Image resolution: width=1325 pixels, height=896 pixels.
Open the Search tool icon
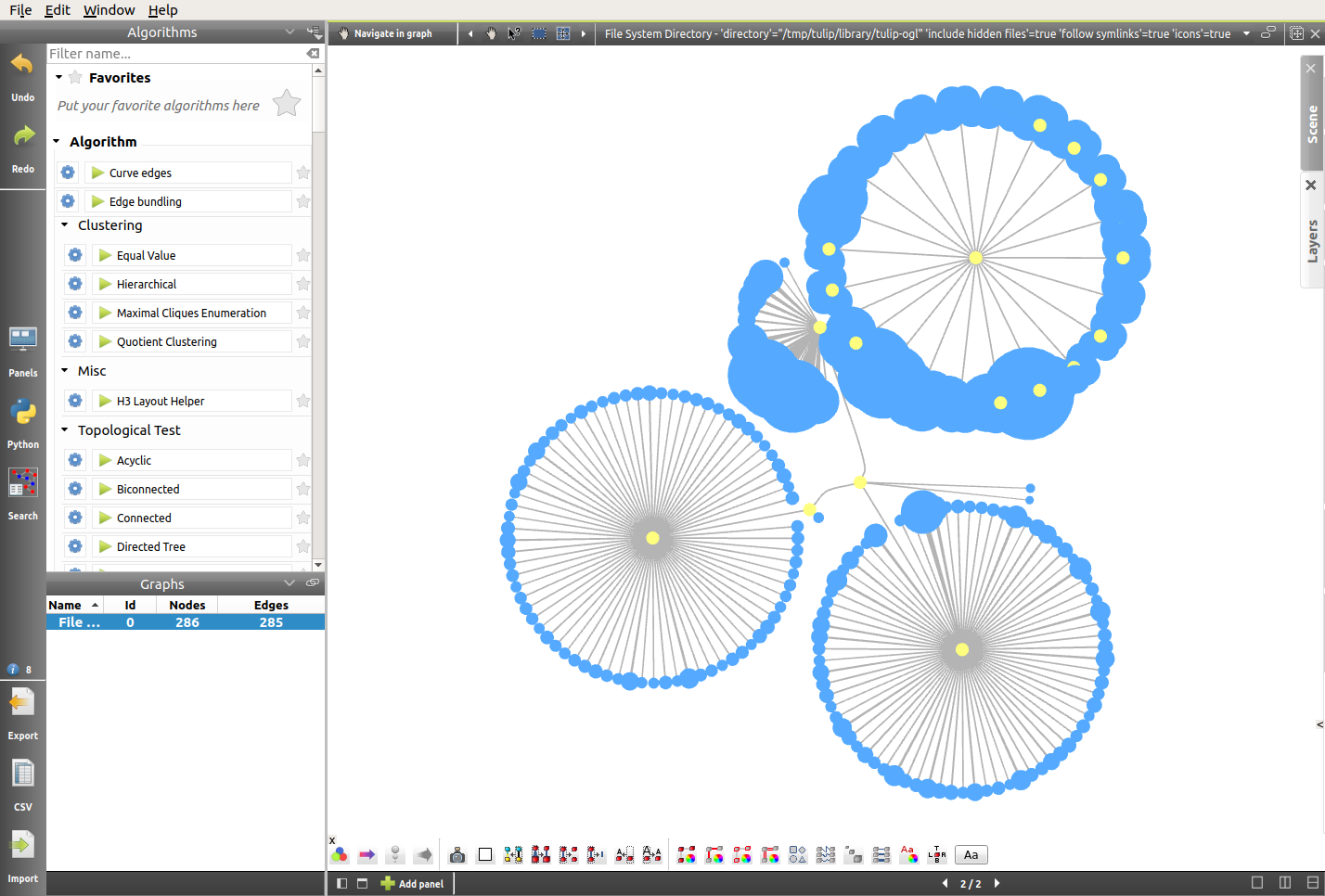[22, 483]
